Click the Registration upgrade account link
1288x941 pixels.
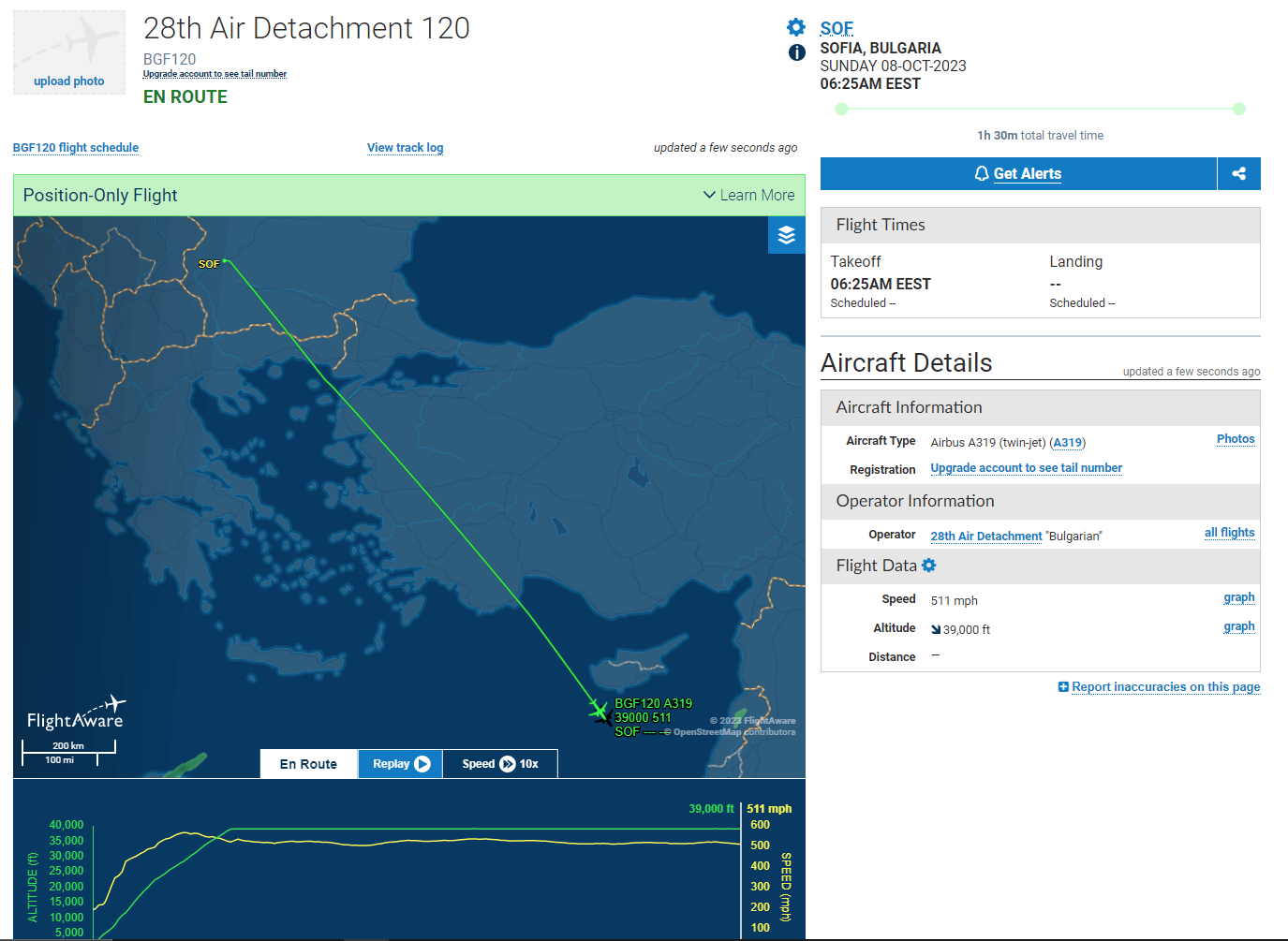coord(1026,468)
